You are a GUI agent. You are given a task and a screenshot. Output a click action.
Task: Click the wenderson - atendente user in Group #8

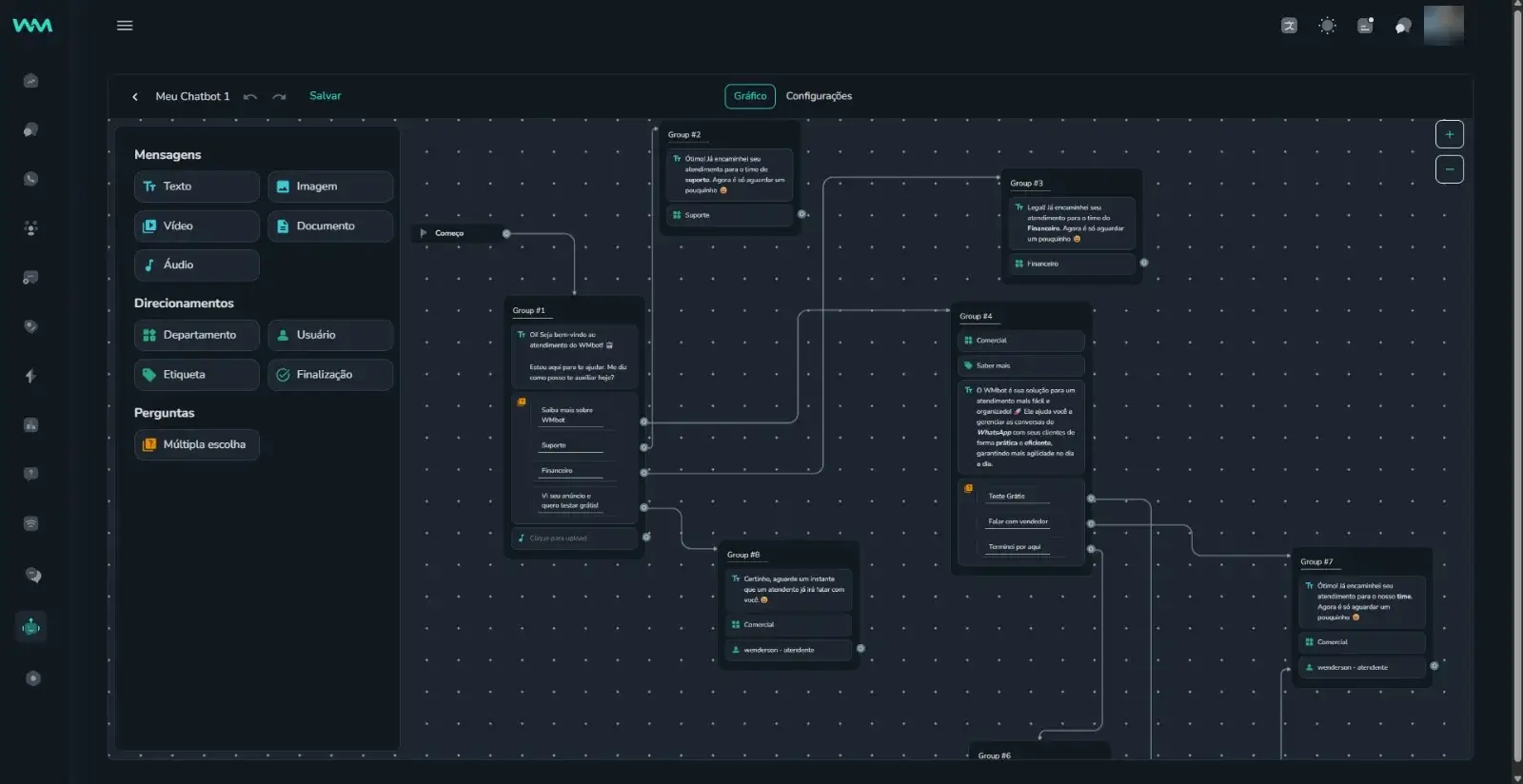point(789,650)
